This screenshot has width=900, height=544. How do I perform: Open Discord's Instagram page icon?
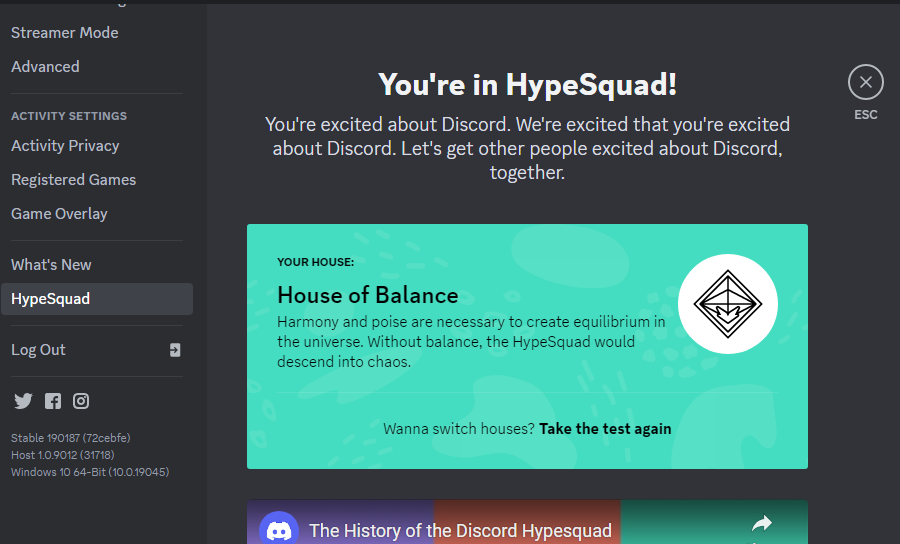click(81, 401)
